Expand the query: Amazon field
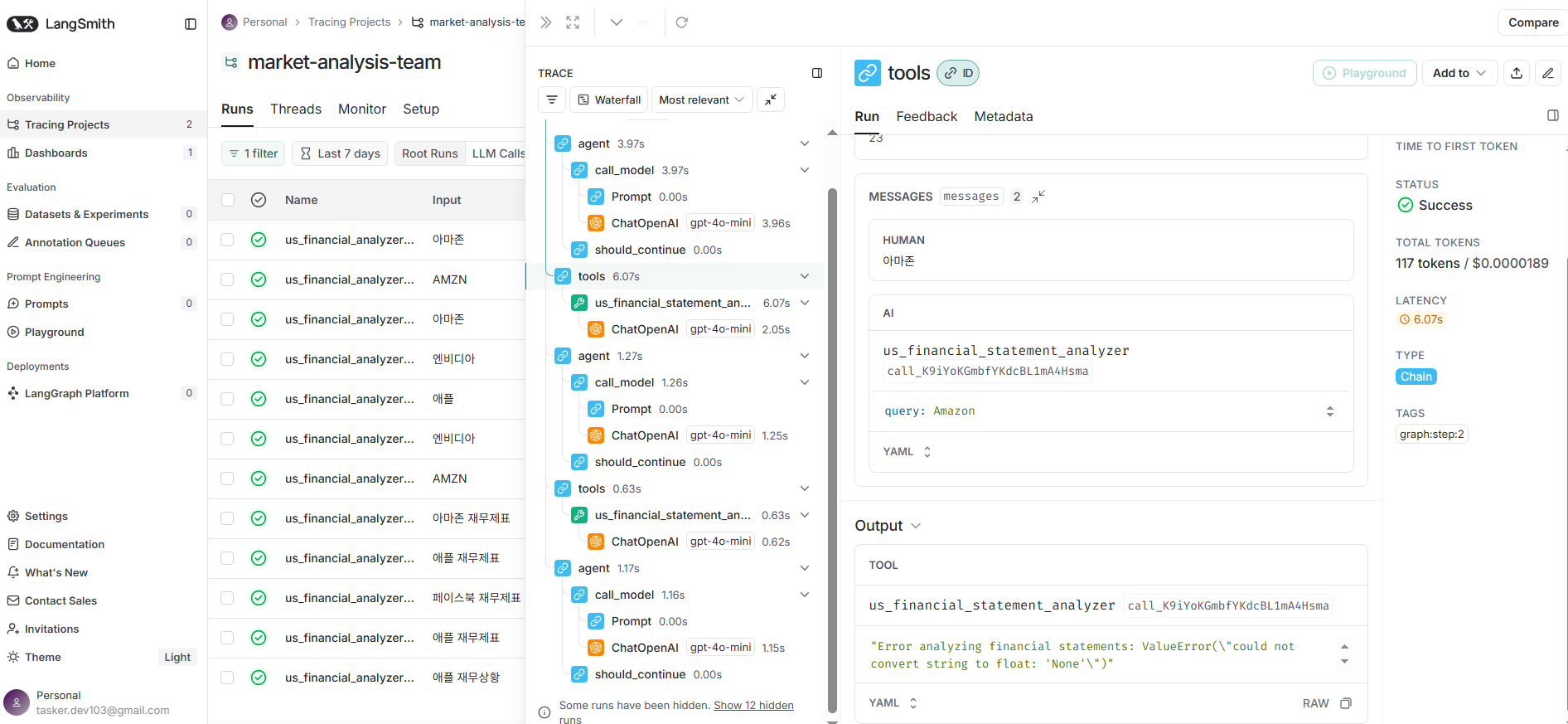Image resolution: width=1568 pixels, height=724 pixels. (x=1329, y=411)
